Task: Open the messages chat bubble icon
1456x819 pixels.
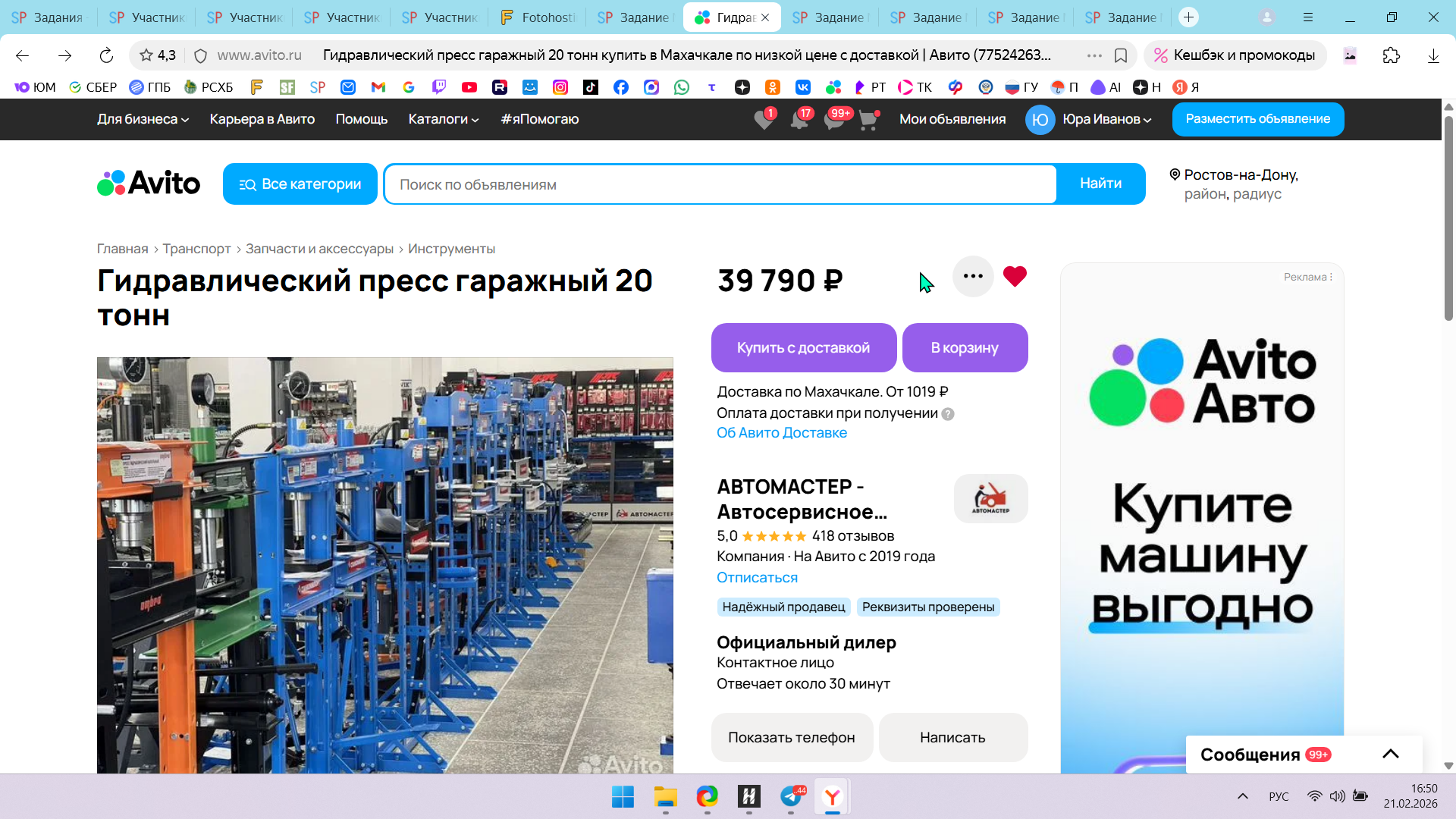Action: pyautogui.click(x=834, y=120)
